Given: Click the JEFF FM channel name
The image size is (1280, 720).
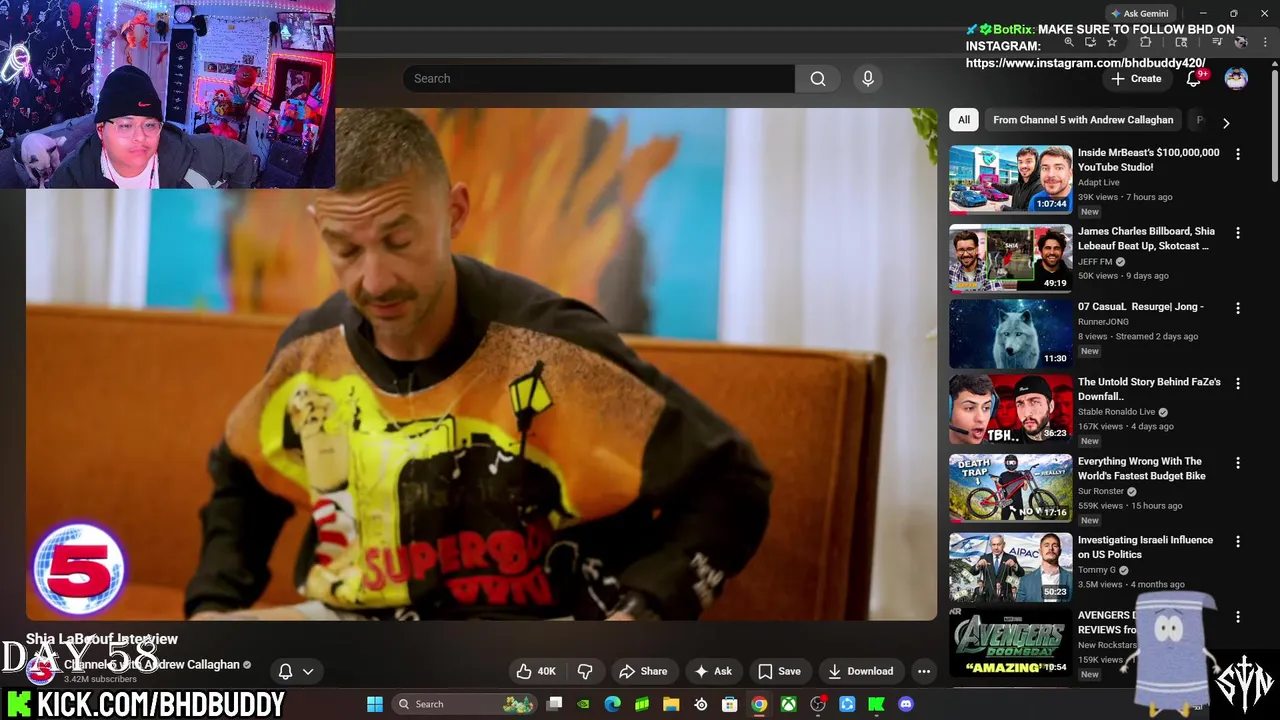Looking at the screenshot, I should coord(1095,261).
